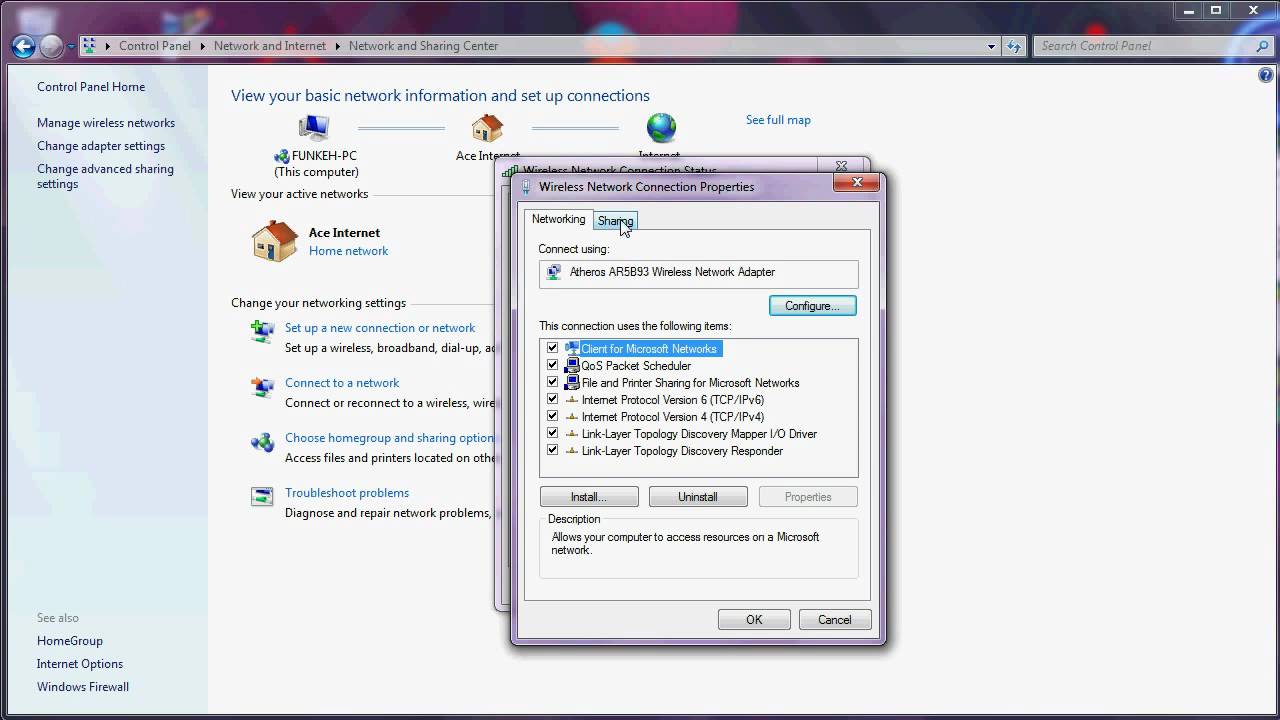This screenshot has width=1280, height=720.
Task: Toggle File and Printer Sharing checkbox
Action: (x=552, y=382)
